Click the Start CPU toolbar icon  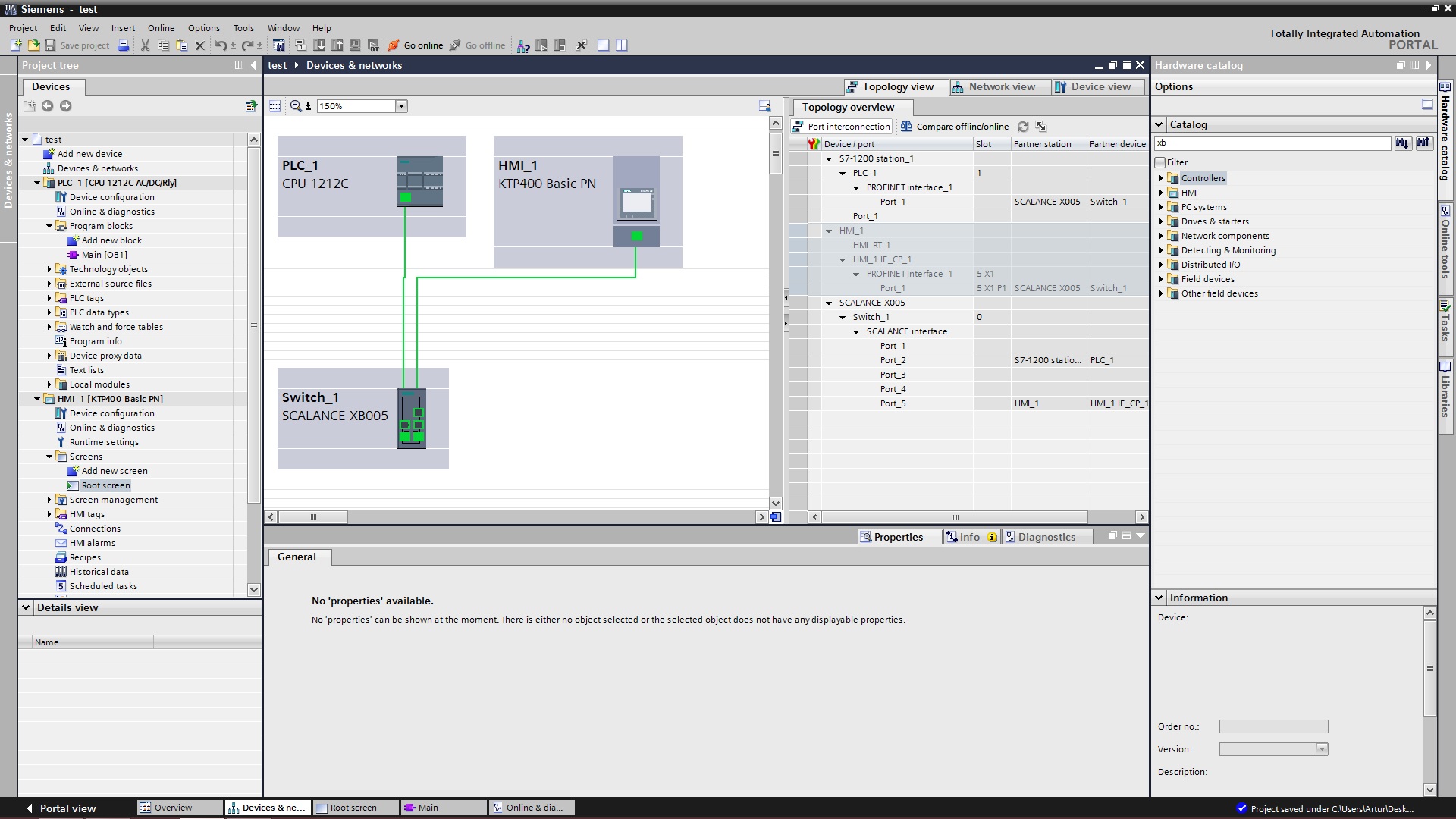(541, 45)
